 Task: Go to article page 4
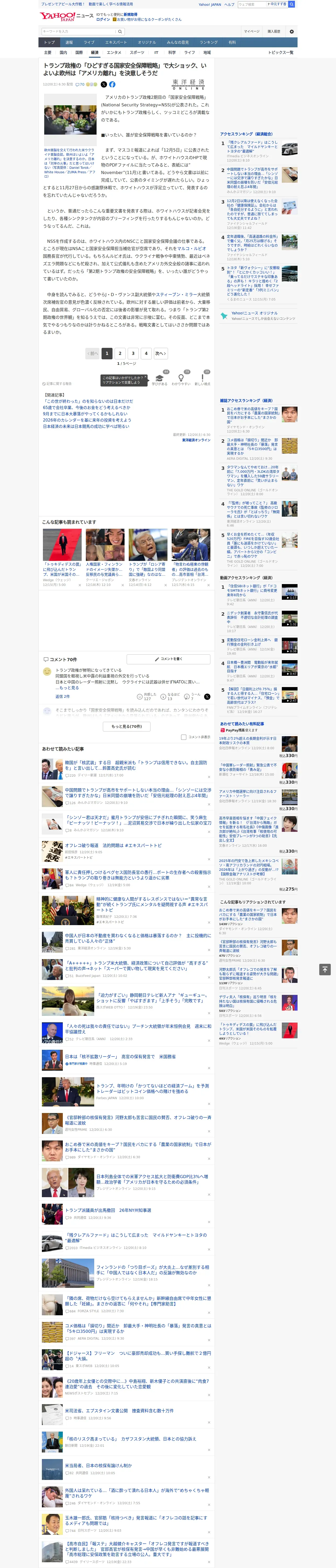point(146,353)
